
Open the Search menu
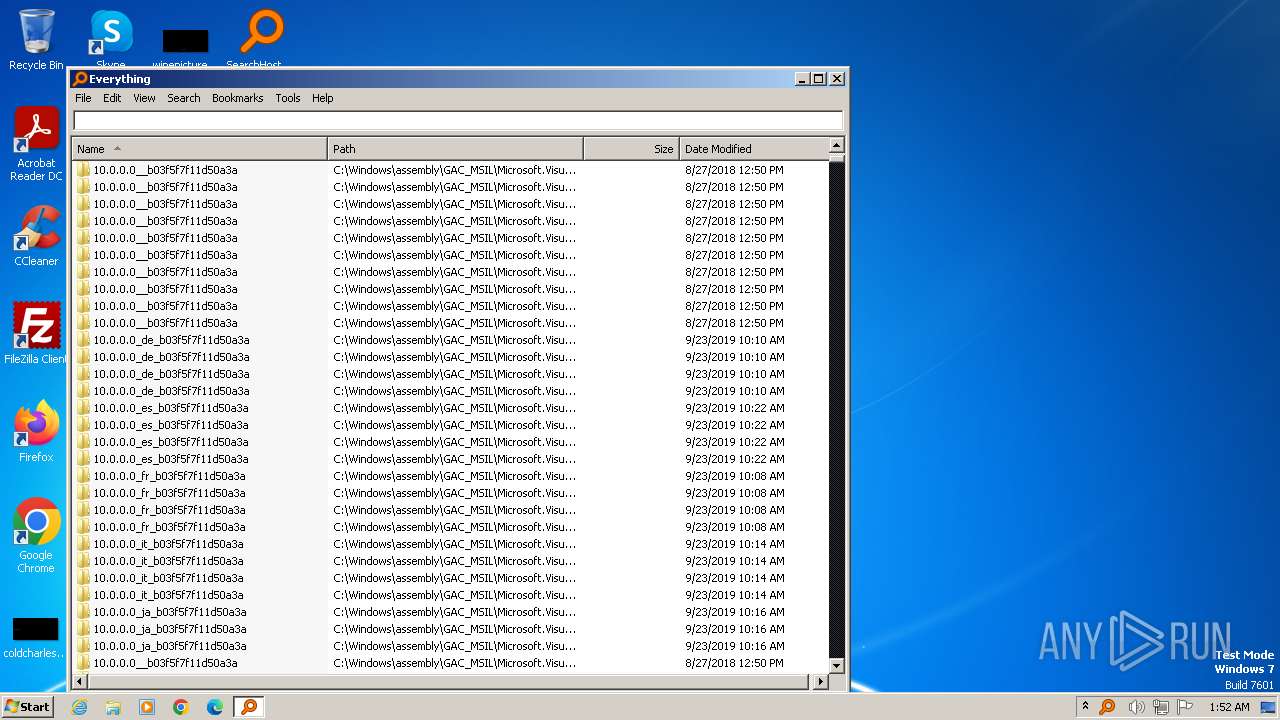(183, 98)
